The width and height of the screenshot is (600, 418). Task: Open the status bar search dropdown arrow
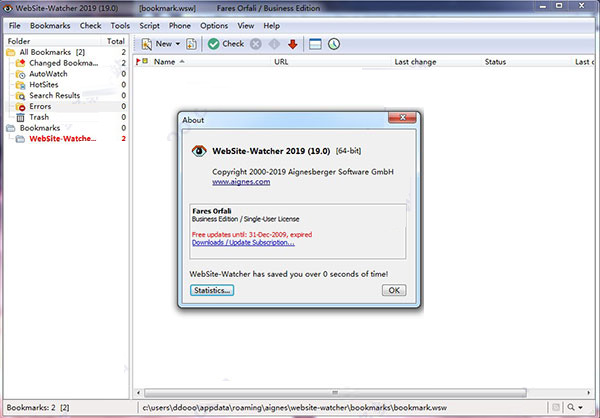coord(581,407)
